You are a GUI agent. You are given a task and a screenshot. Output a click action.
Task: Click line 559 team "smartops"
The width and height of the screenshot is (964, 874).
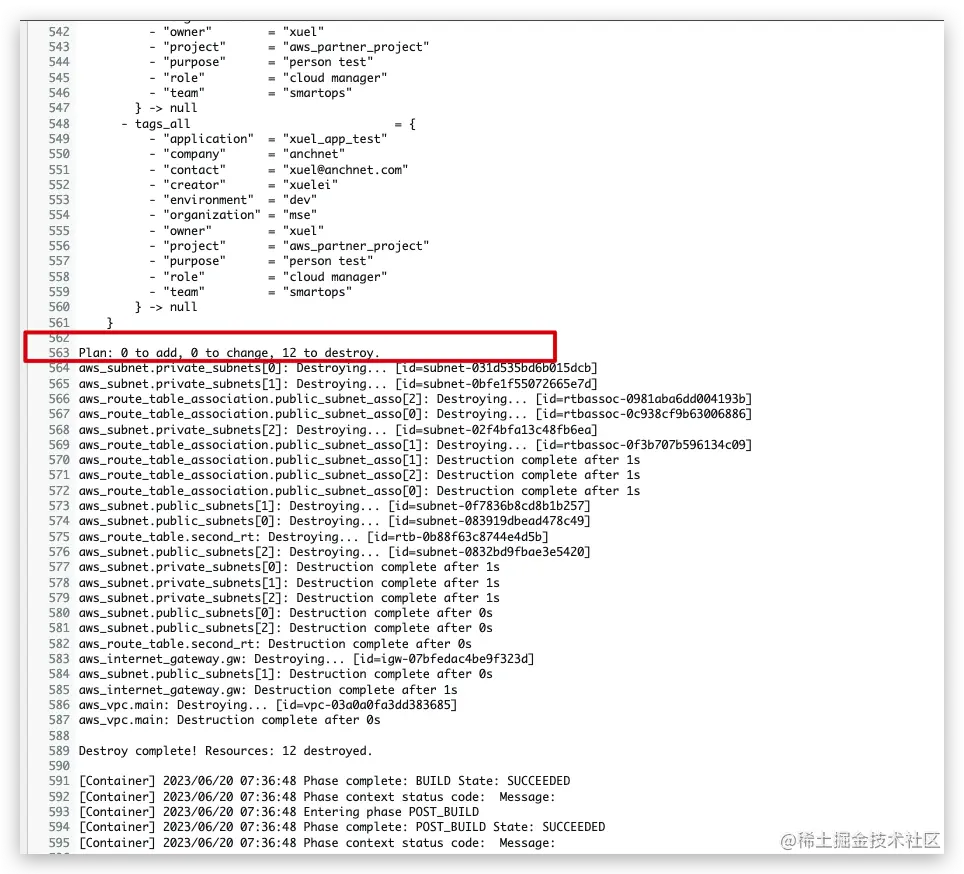click(251, 292)
